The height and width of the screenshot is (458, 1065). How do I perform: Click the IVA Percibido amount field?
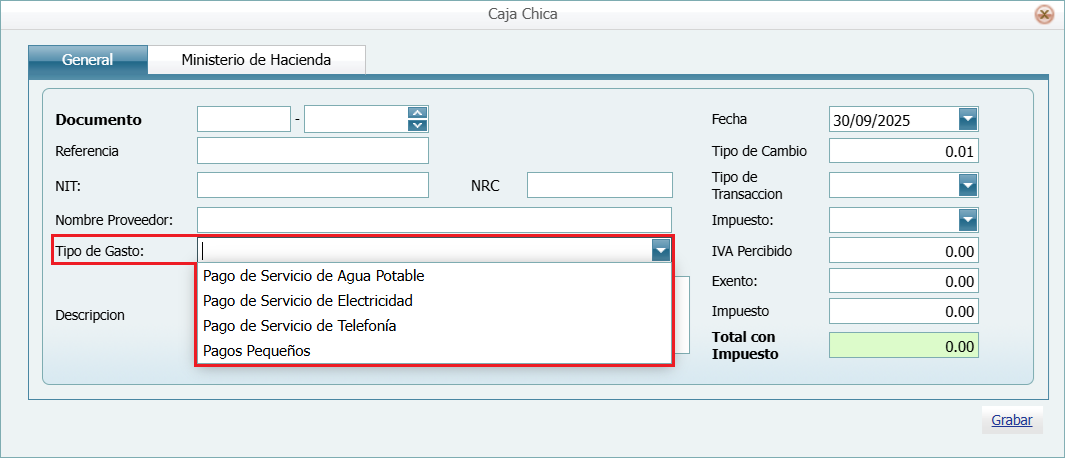tap(903, 251)
